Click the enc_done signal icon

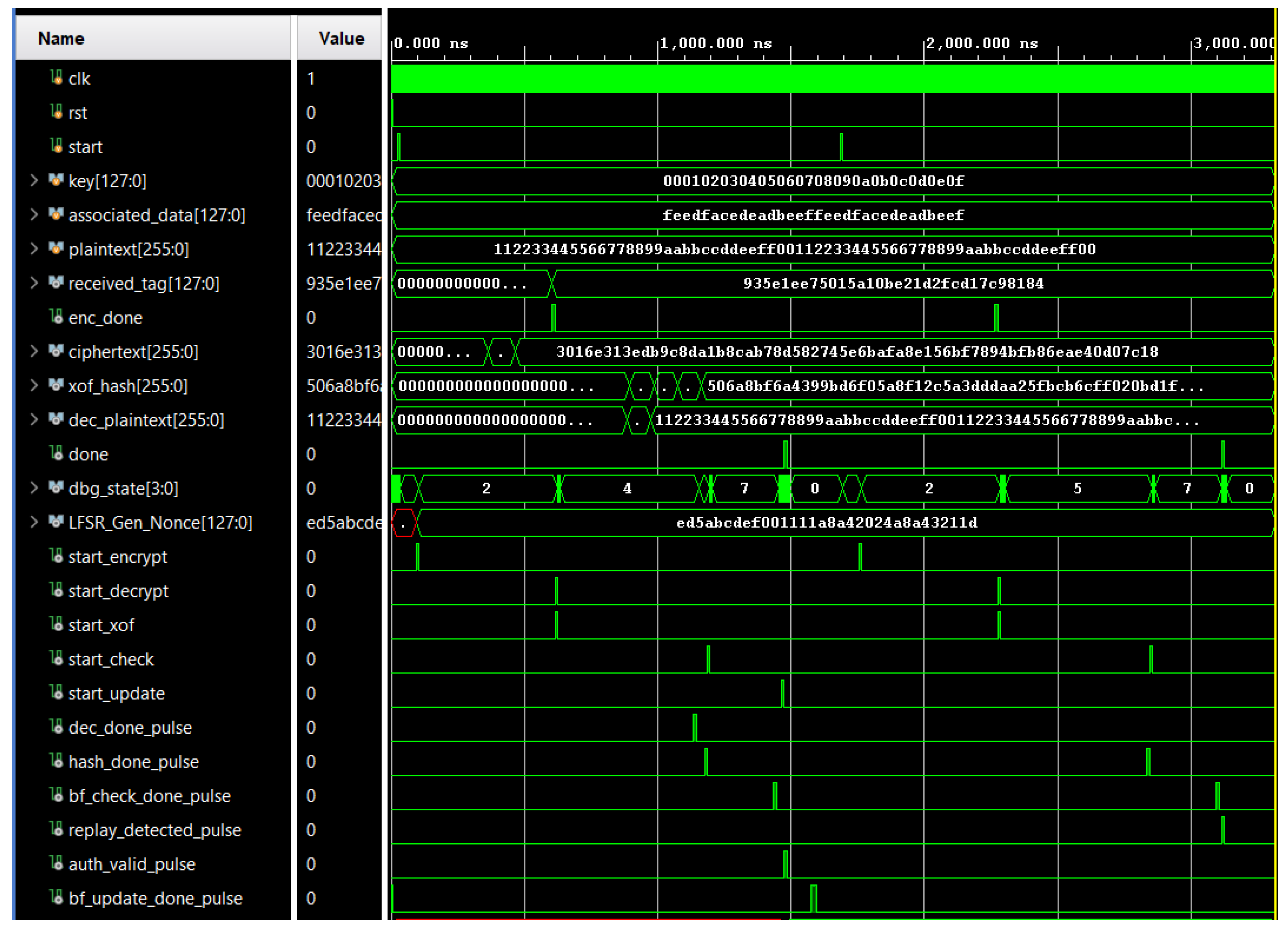[56, 316]
